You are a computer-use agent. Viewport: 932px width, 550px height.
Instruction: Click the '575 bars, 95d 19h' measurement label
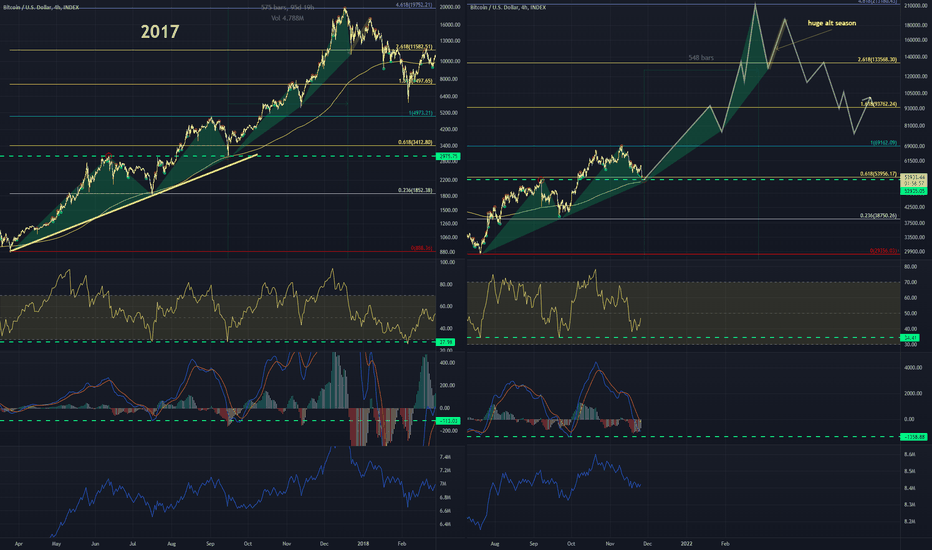(288, 8)
